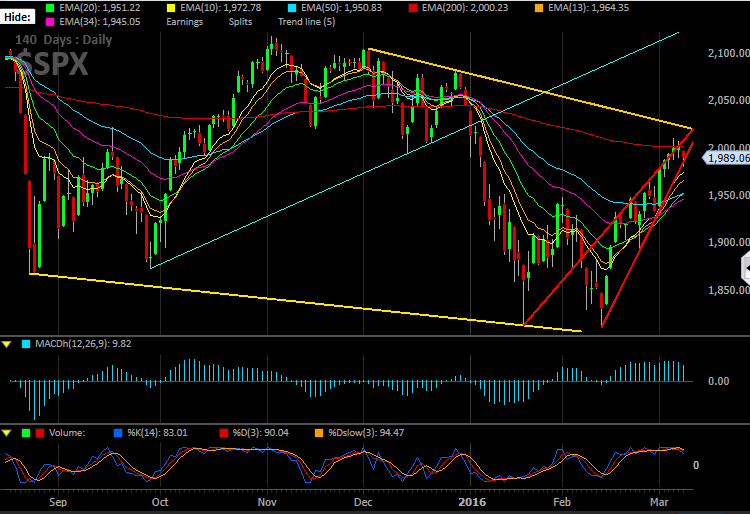Click the MACDh(12,26,9): 9.82 label
Image resolution: width=750 pixels, height=514 pixels.
[x=83, y=344]
